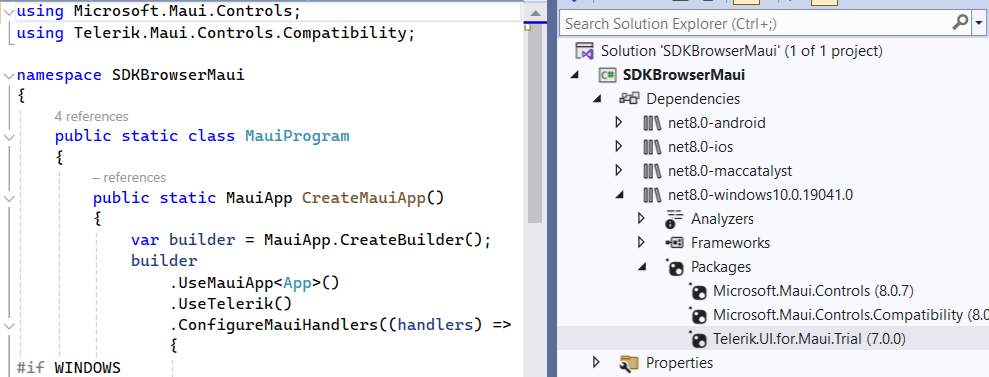Click the Properties folder icon
This screenshot has height=377, width=989.
pos(629,363)
